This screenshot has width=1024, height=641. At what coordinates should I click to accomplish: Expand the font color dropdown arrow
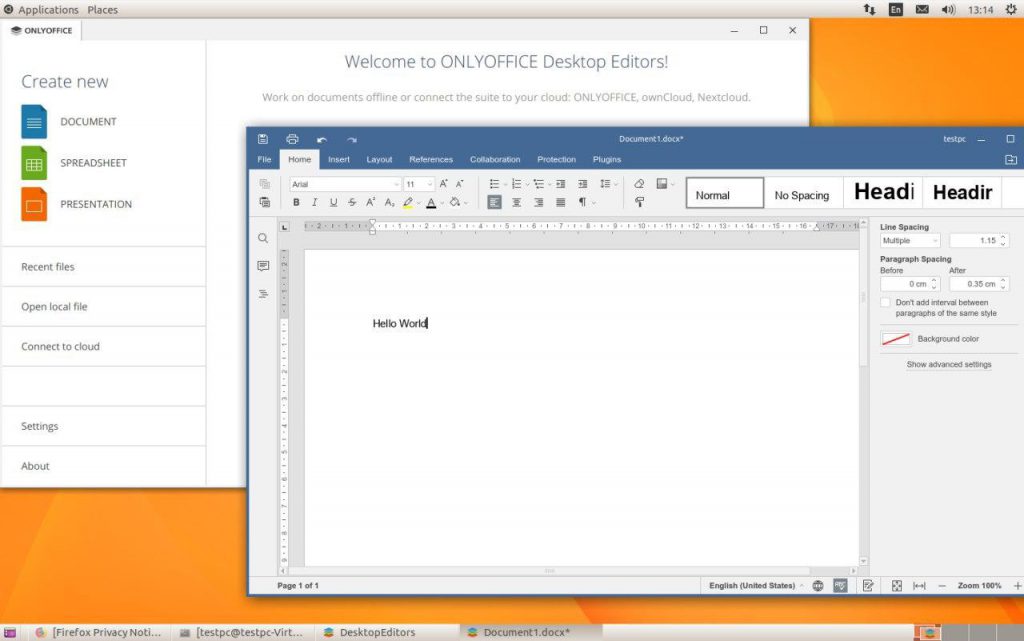click(x=441, y=203)
